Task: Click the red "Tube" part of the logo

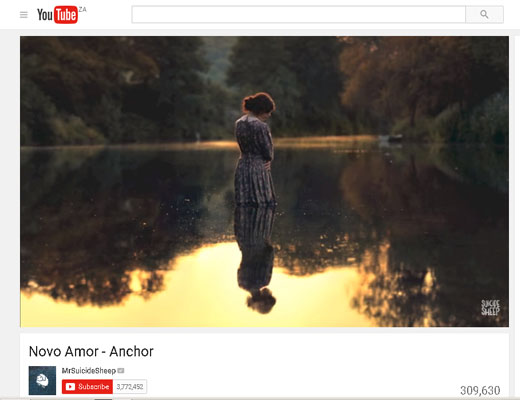Action: click(x=66, y=15)
